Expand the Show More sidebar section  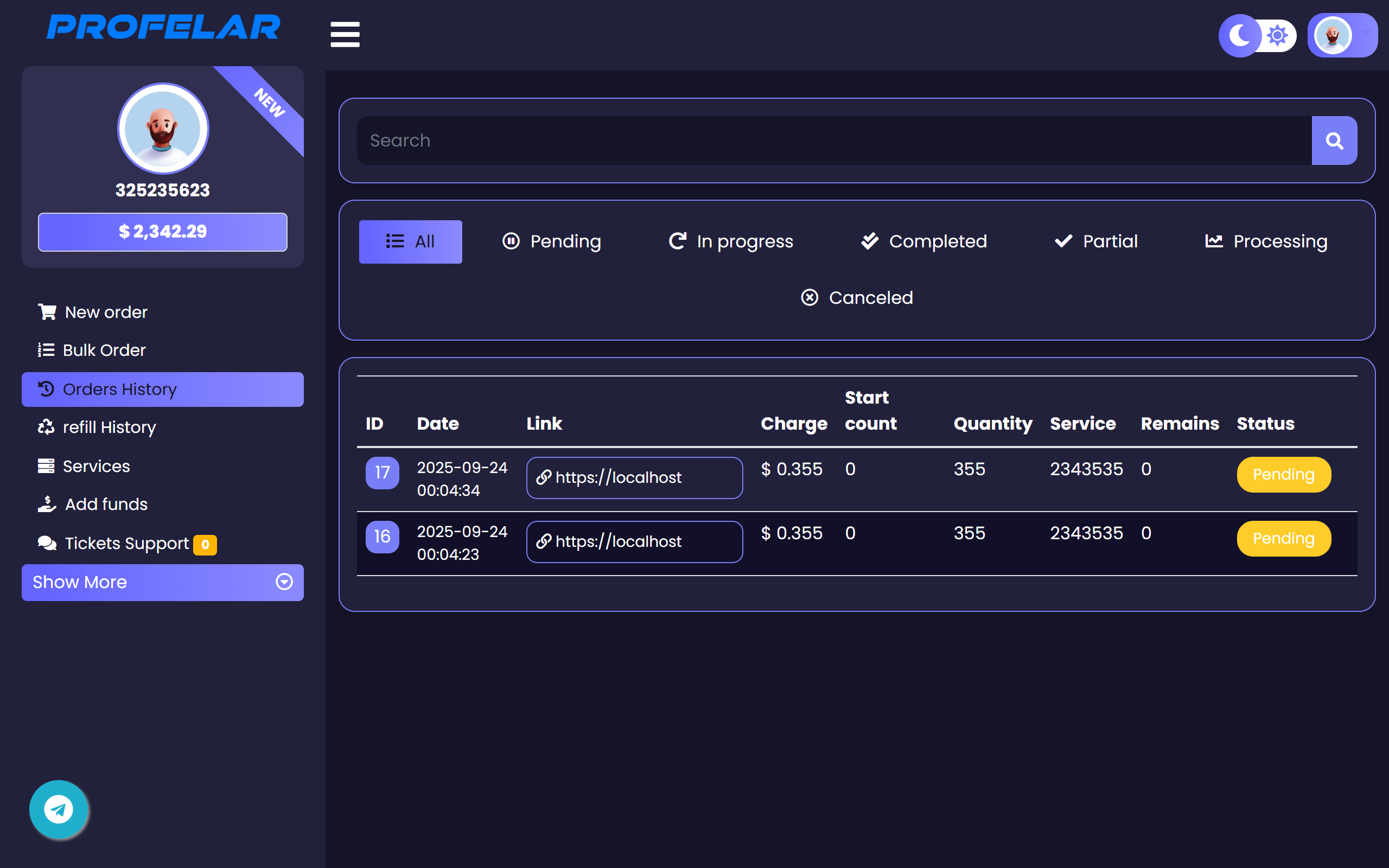[162, 582]
